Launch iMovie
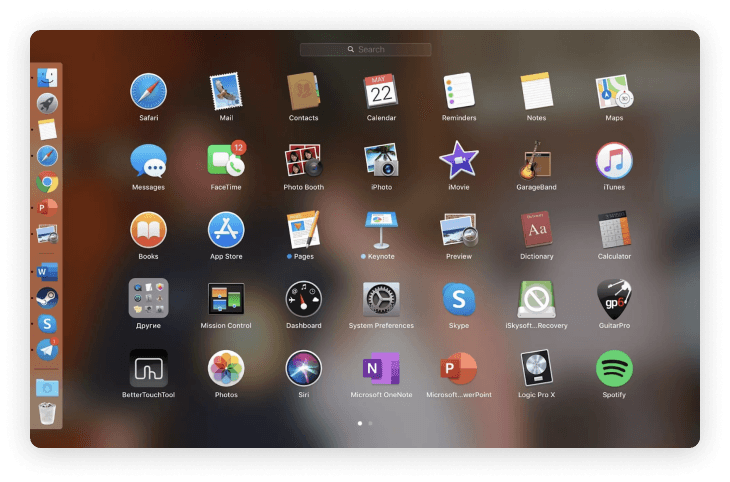Screen dimensions: 730x482 point(459,161)
